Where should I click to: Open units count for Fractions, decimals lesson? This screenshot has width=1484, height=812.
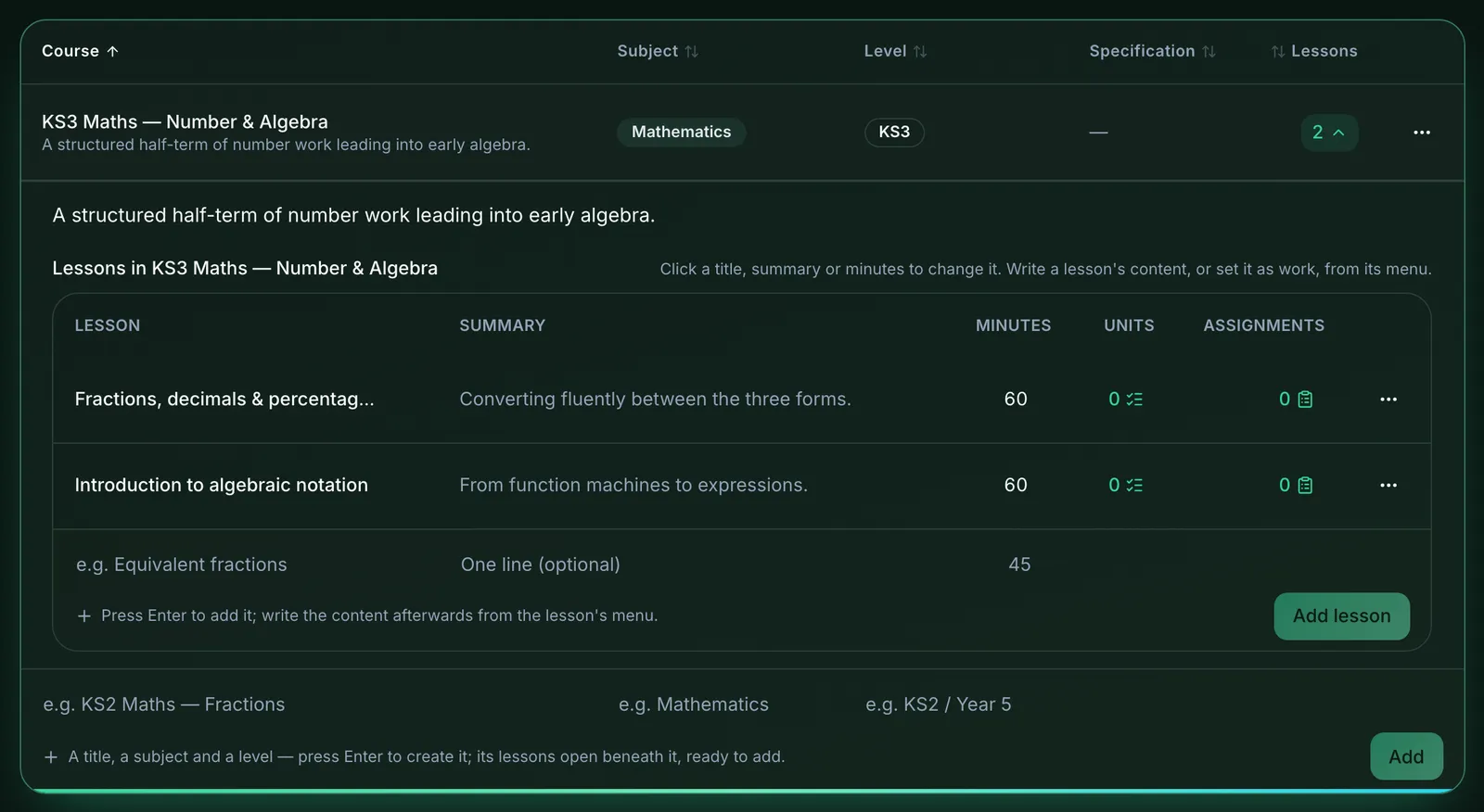(x=1125, y=400)
